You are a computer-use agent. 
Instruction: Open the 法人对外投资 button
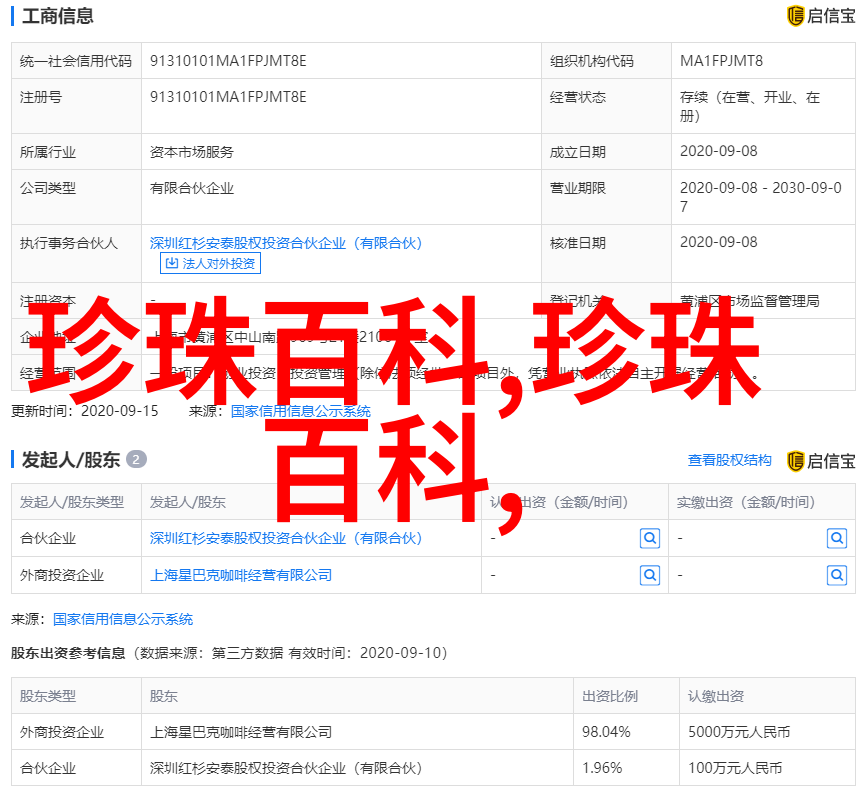210,263
